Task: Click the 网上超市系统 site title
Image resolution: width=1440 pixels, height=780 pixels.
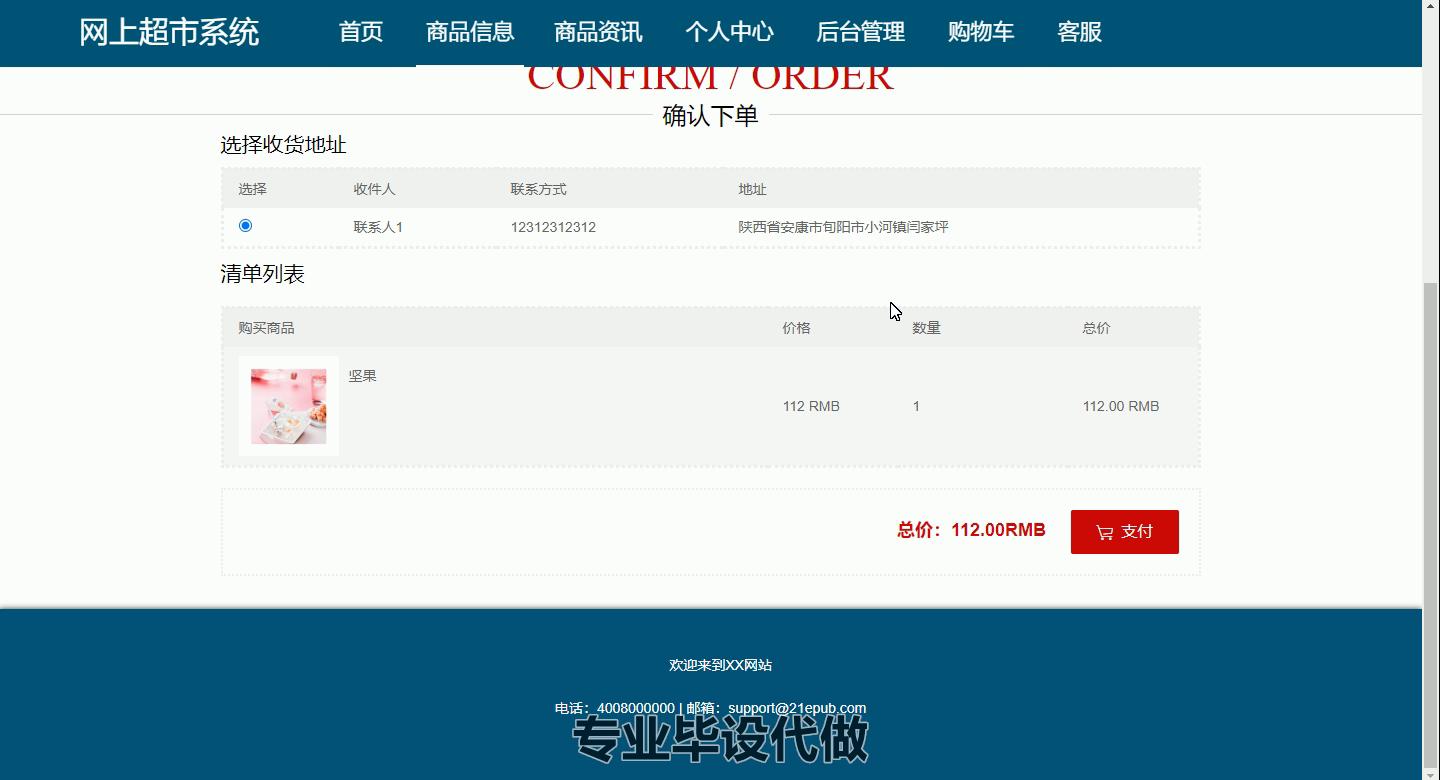Action: tap(169, 32)
